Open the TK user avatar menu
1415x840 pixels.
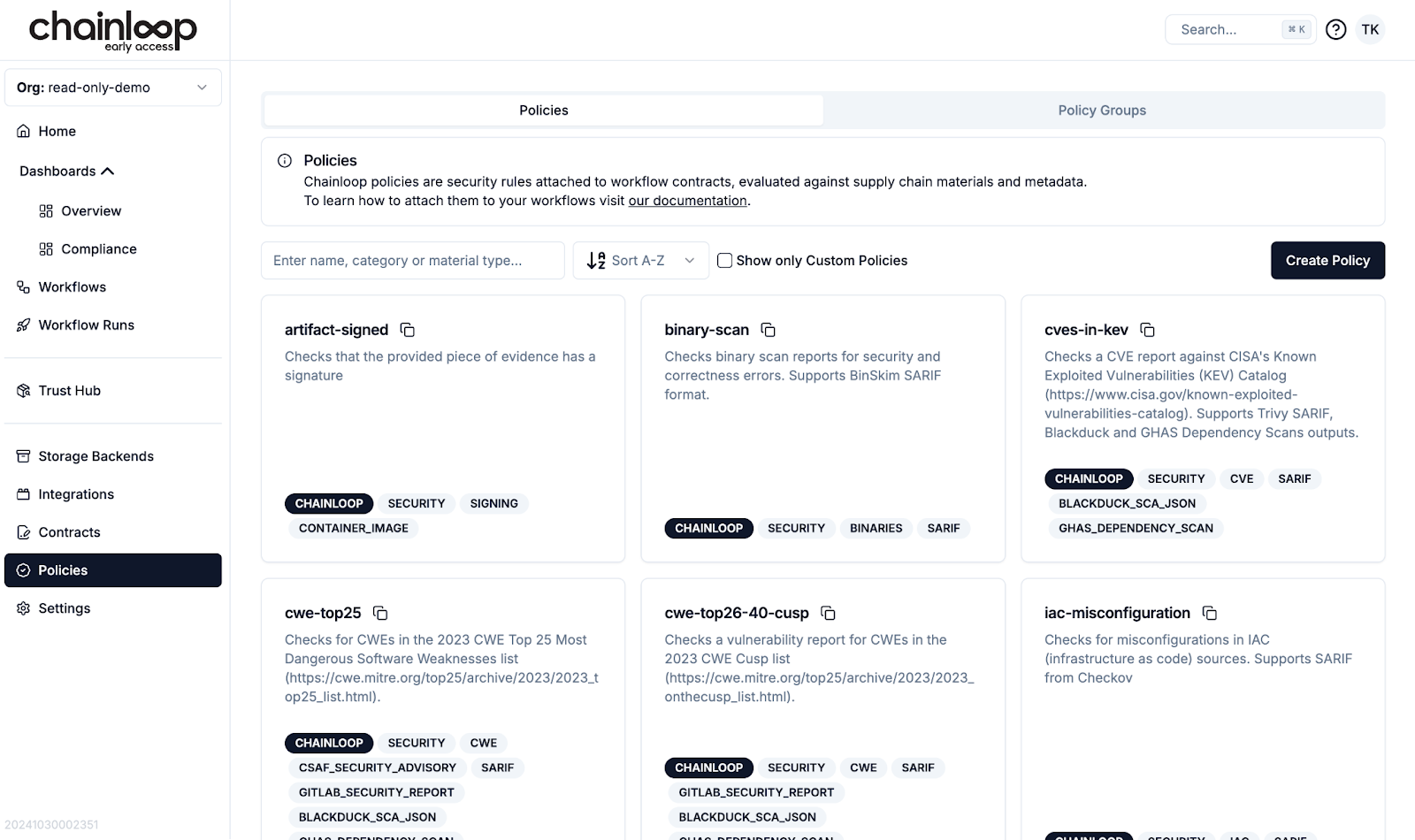click(1370, 29)
